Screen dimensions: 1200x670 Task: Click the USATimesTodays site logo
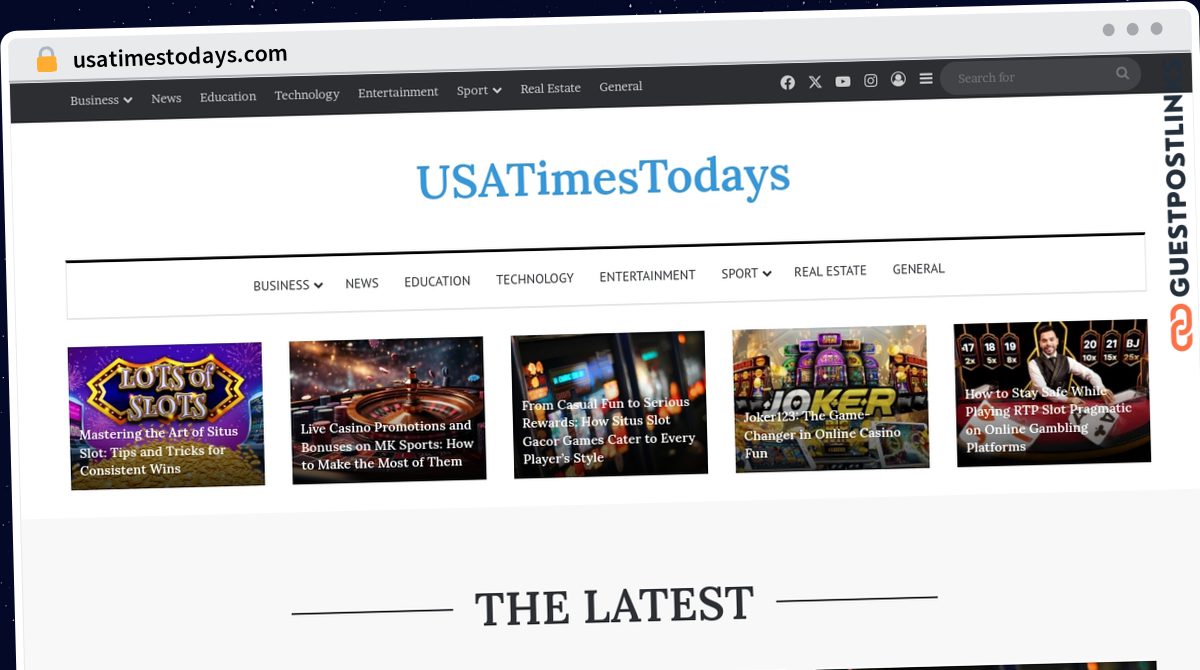[603, 178]
